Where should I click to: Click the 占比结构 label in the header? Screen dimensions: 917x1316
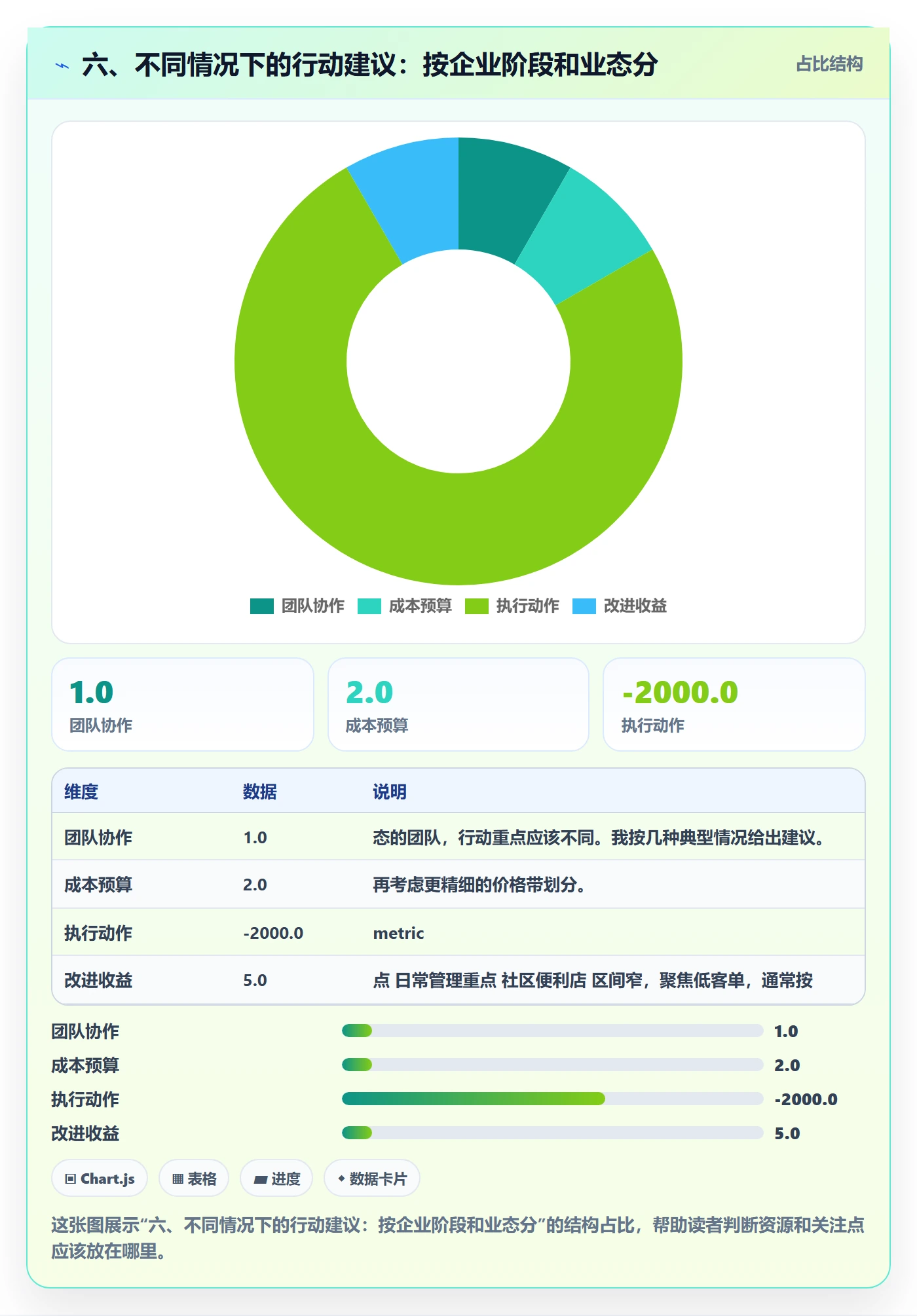click(829, 64)
